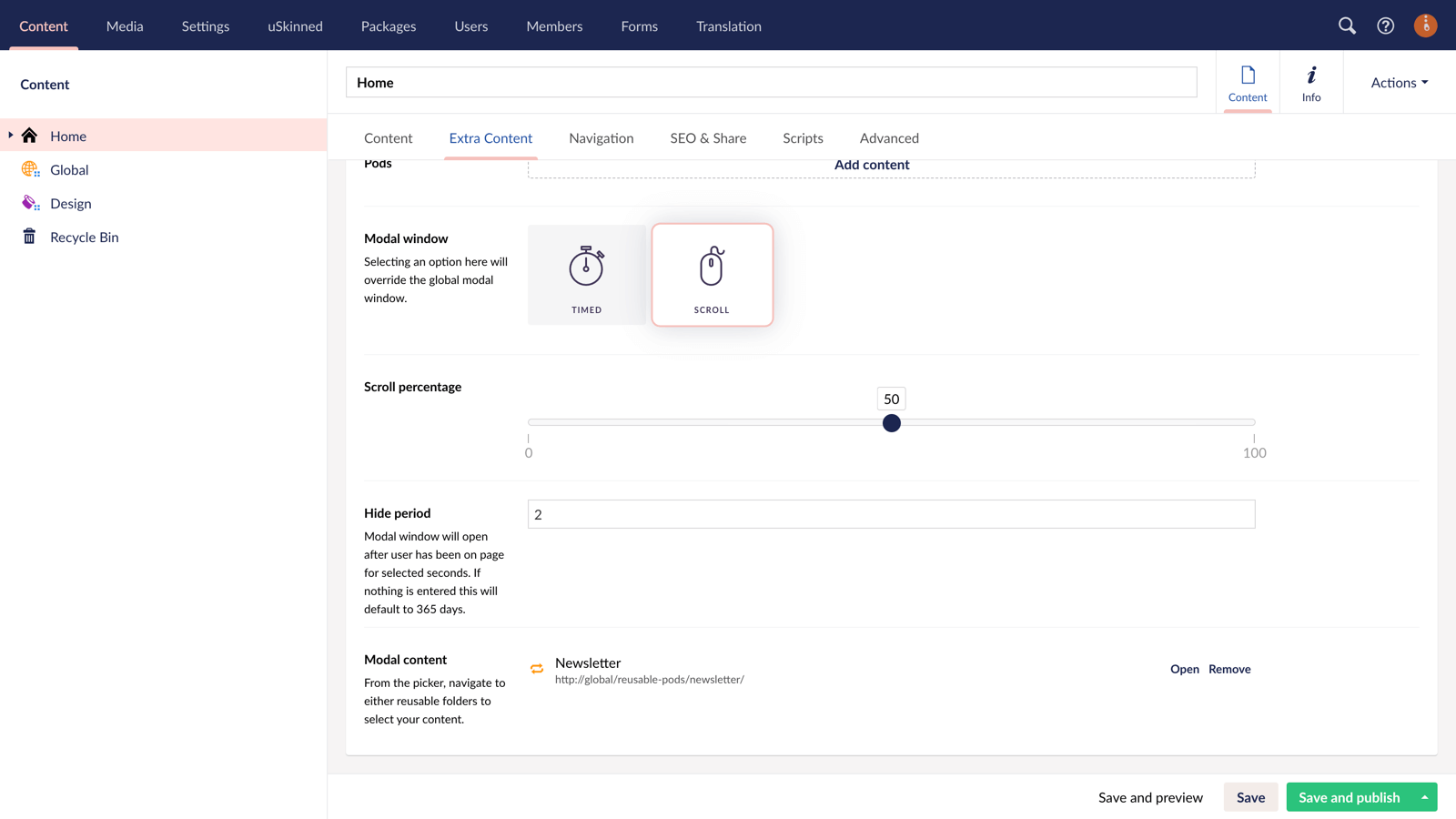
Task: Open the Actions dropdown
Action: pyautogui.click(x=1397, y=82)
